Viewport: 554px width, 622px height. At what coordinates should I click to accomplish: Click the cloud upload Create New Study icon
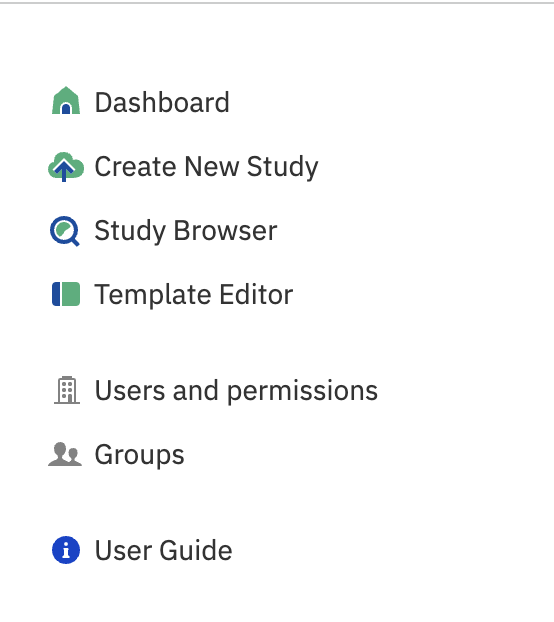pyautogui.click(x=66, y=167)
